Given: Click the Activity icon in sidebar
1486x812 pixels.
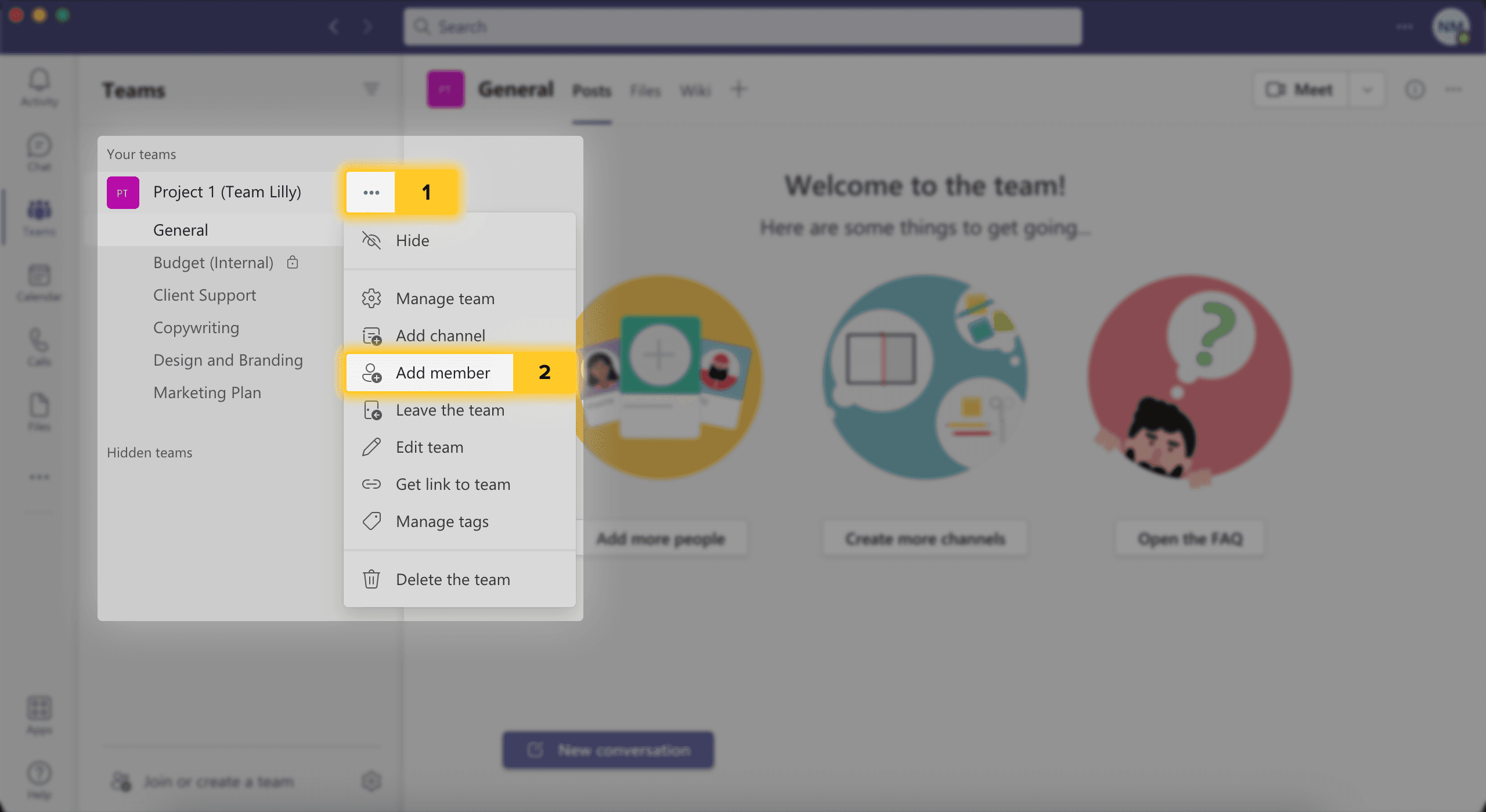Looking at the screenshot, I should click(x=39, y=87).
